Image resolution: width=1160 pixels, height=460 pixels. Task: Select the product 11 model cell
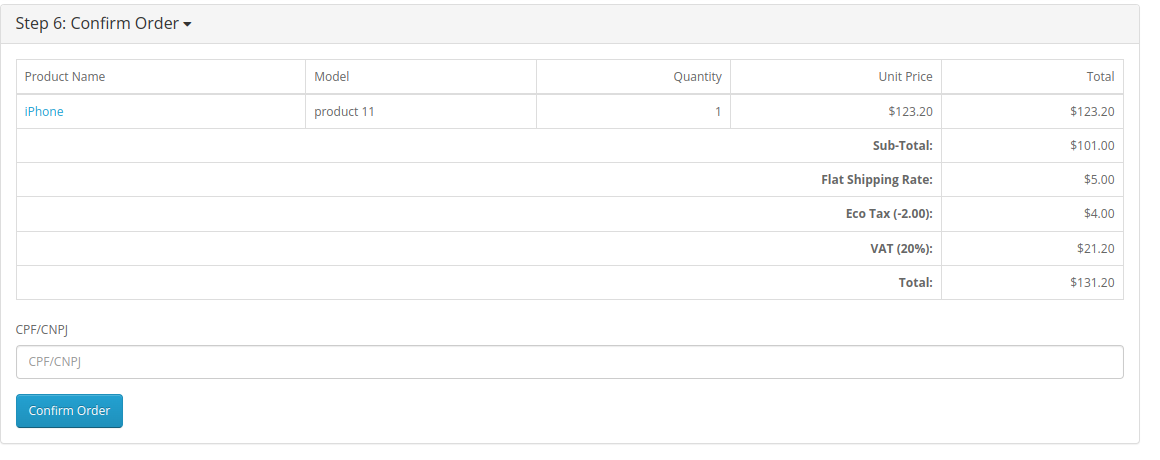344,112
